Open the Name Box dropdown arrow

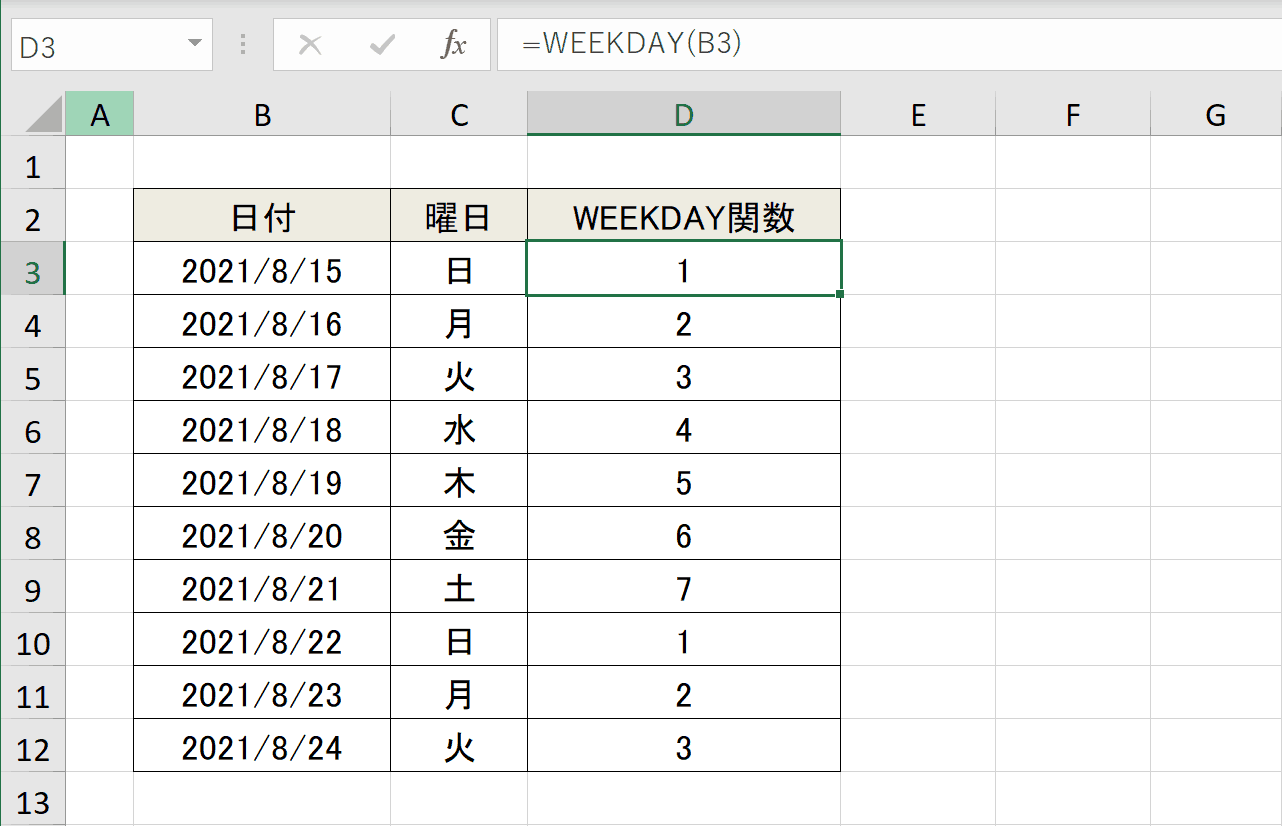[193, 44]
